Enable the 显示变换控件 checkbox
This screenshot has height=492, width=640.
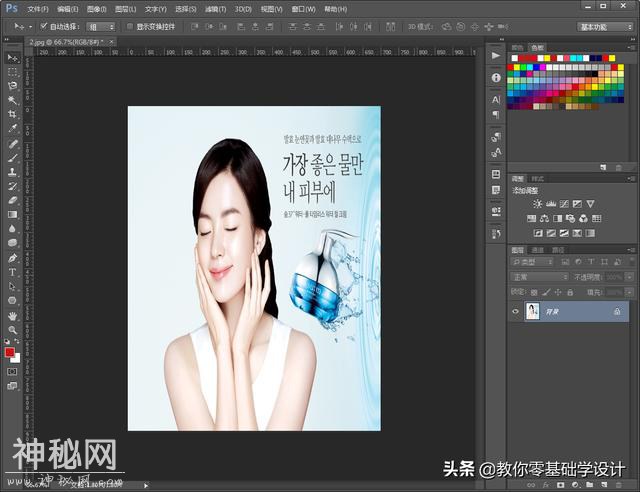point(130,26)
